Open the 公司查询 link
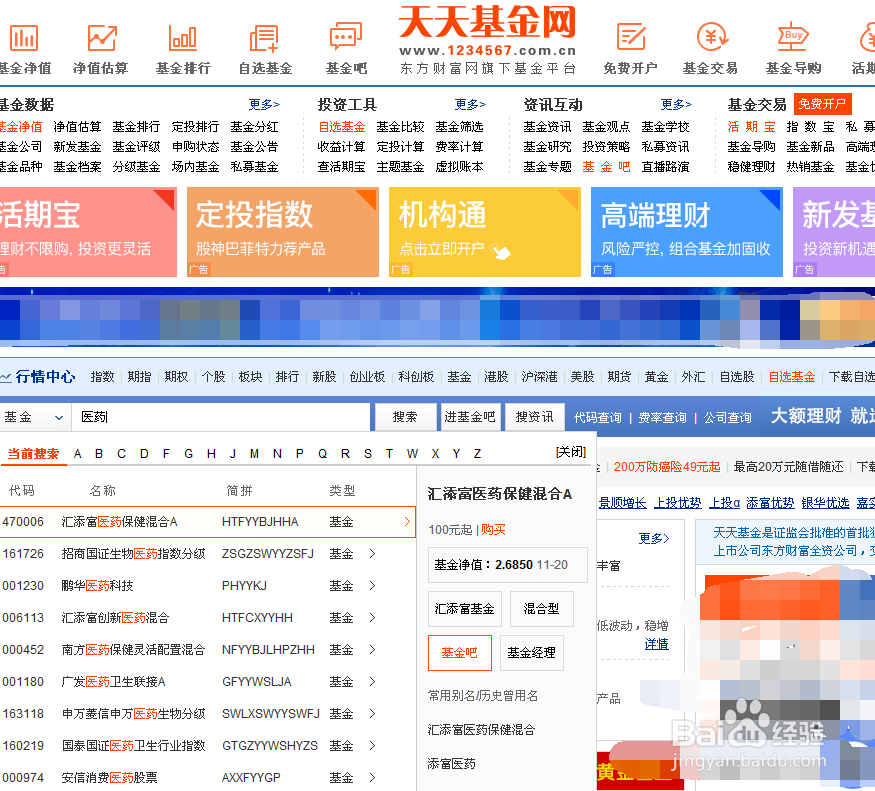Viewport: 875px width, 791px height. point(727,418)
